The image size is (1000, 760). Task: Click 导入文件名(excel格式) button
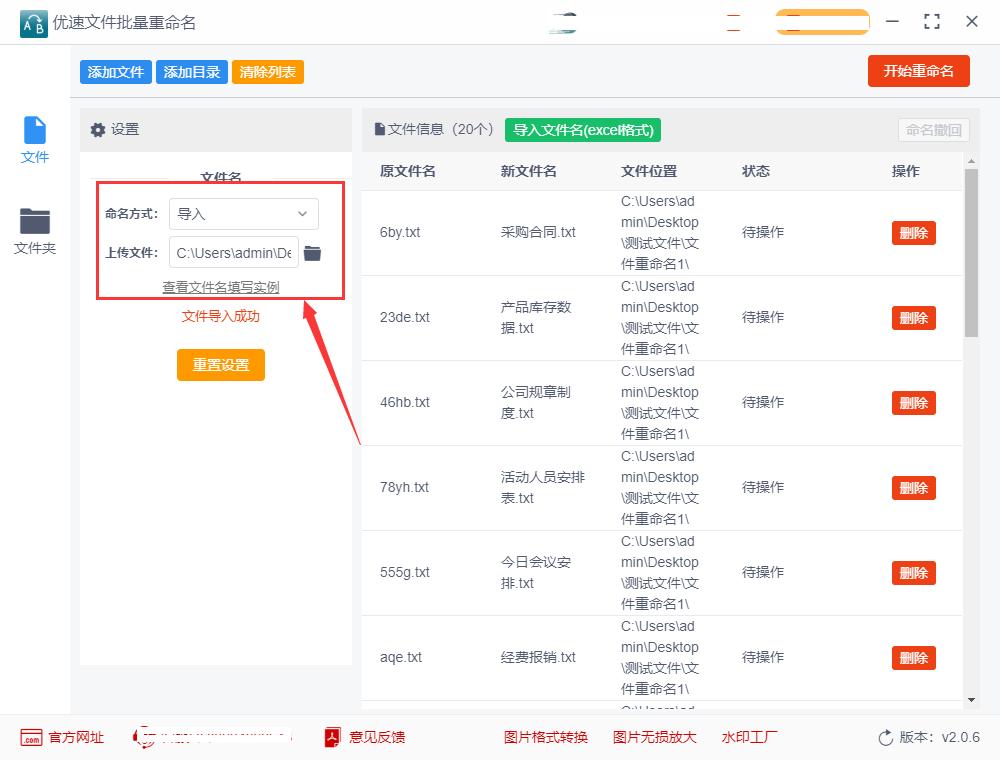pos(583,130)
